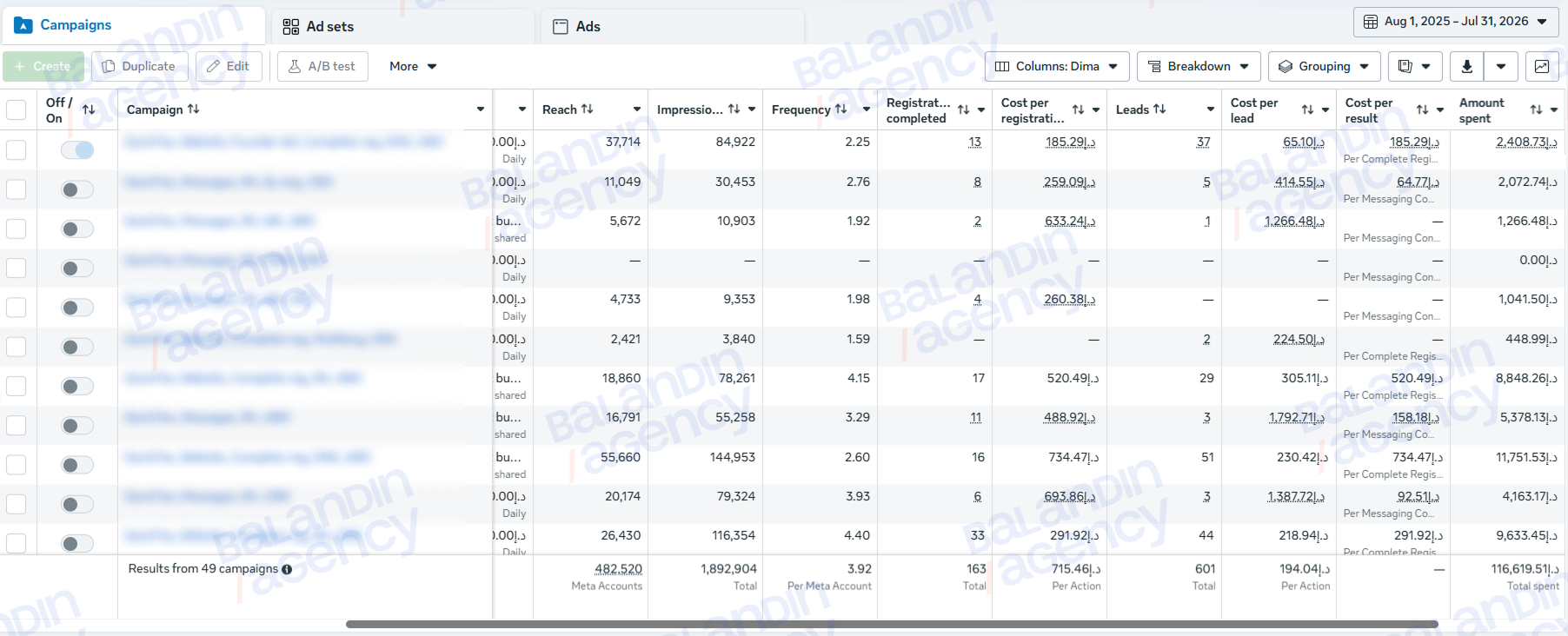Click the Columns layout icon
Image resolution: width=1568 pixels, height=636 pixels.
click(x=1002, y=66)
